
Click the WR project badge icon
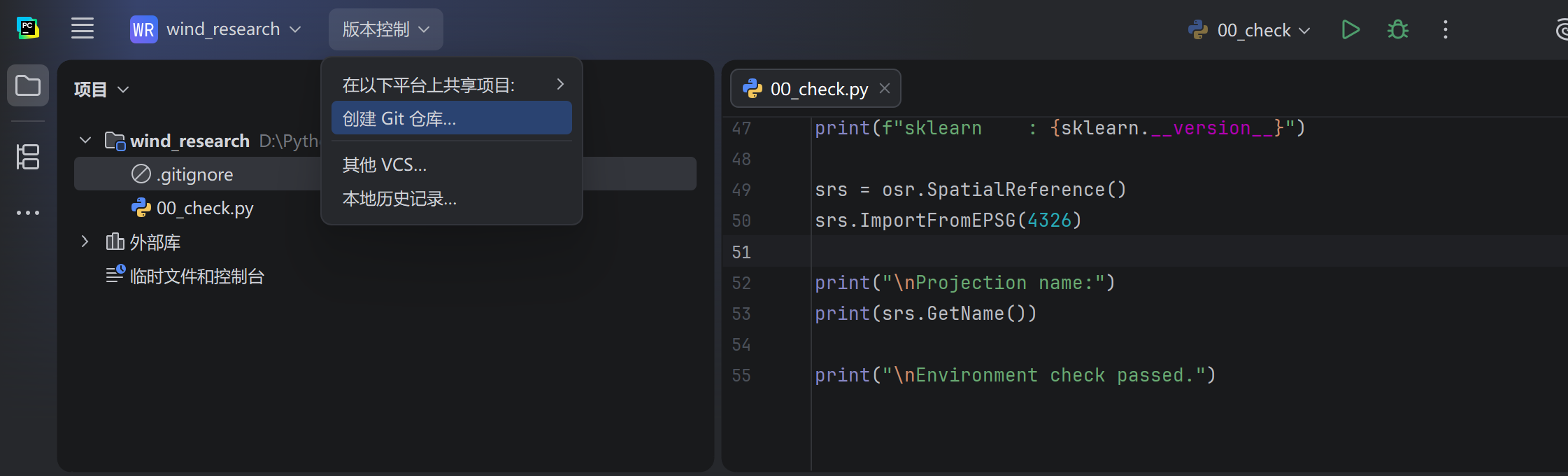click(x=143, y=29)
